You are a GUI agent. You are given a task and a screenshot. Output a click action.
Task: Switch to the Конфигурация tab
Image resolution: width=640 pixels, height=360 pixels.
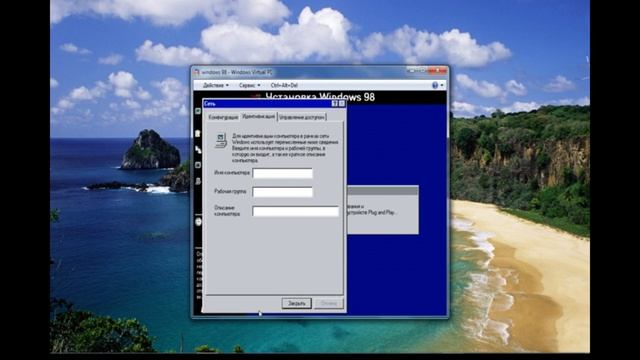tap(223, 117)
